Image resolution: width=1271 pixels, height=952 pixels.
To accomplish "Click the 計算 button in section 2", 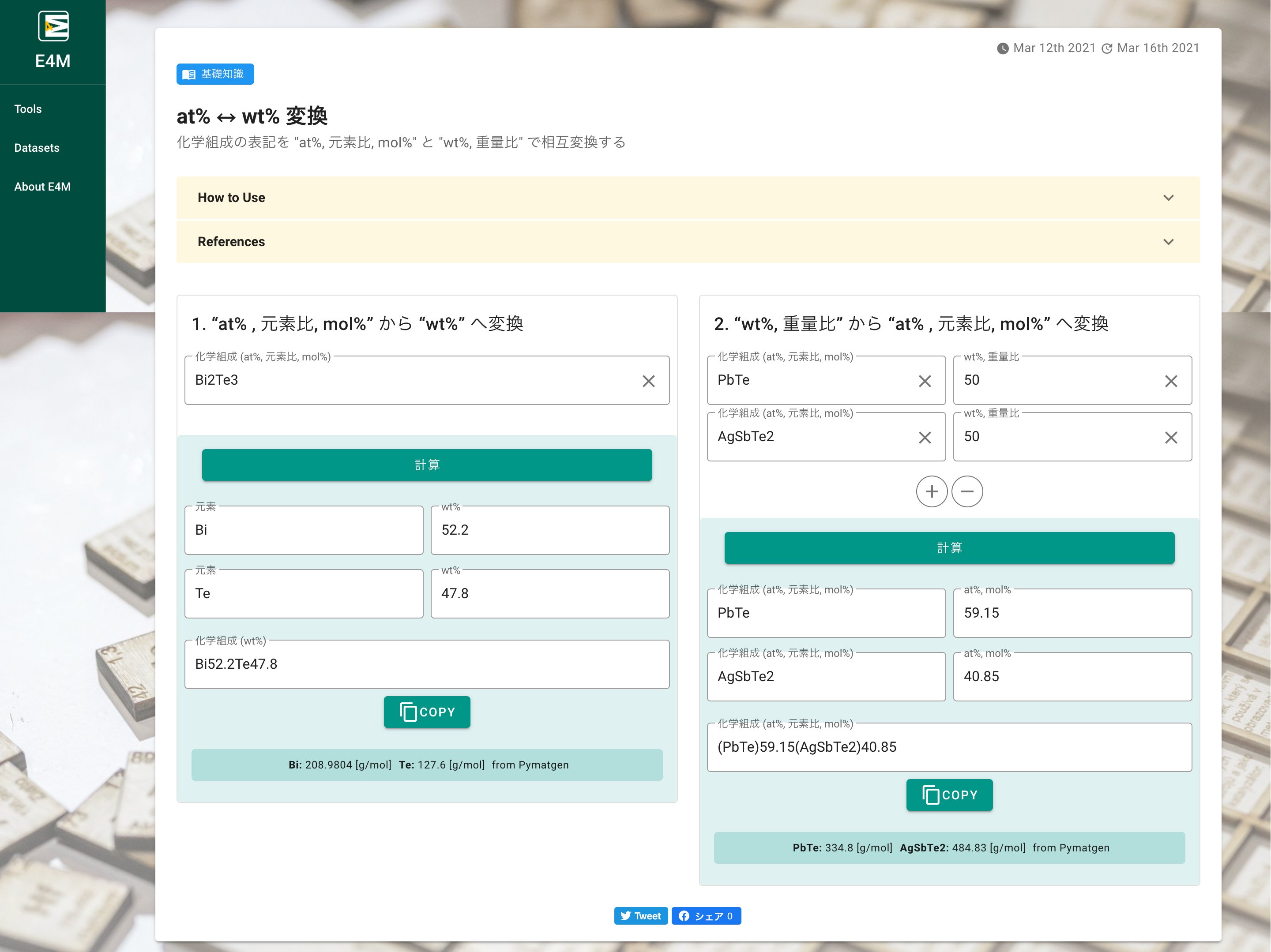I will [x=949, y=547].
